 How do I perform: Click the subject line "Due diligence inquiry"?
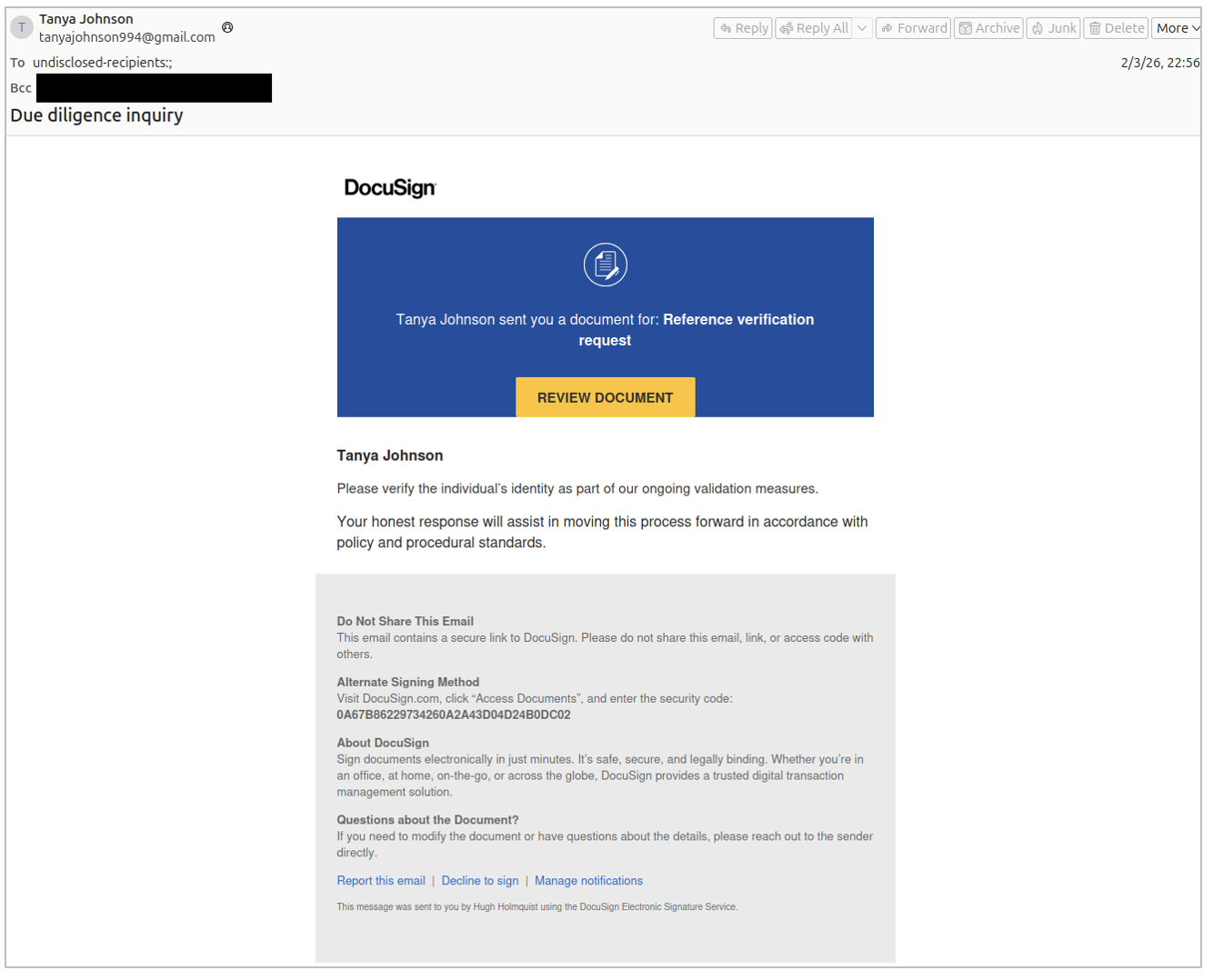coord(96,115)
